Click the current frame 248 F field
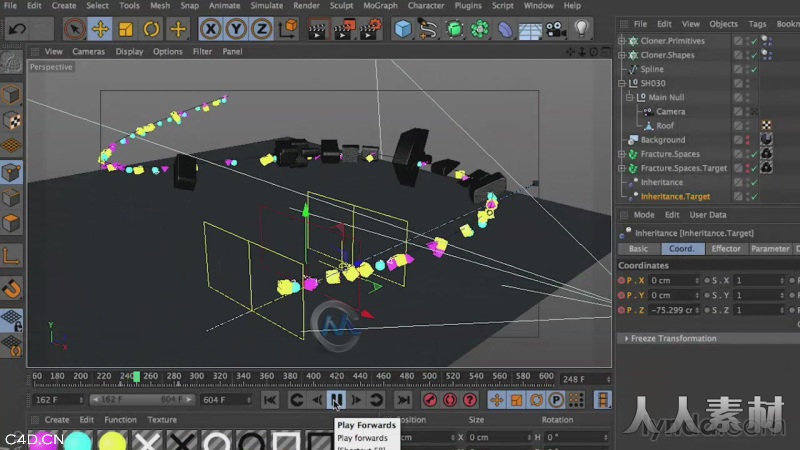Image resolution: width=800 pixels, height=450 pixels. tap(585, 380)
